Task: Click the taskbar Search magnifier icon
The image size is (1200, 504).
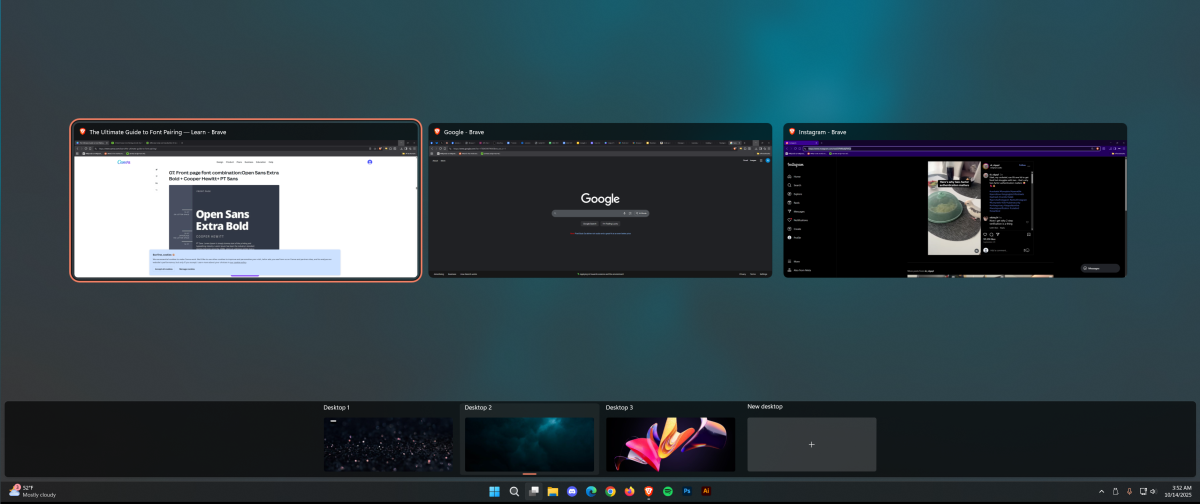Action: click(x=514, y=491)
